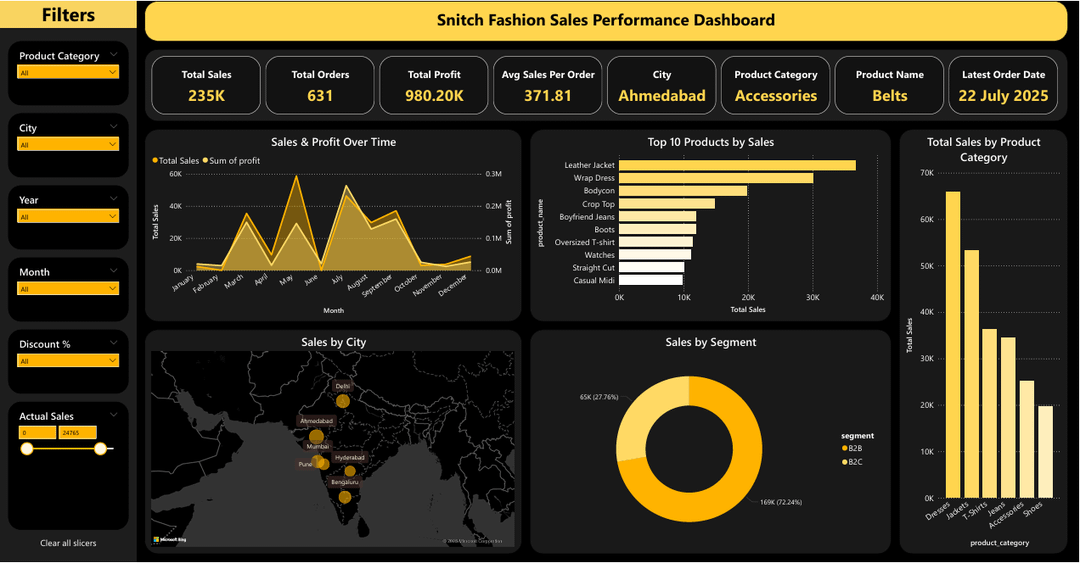Click the left handle of Actual Sales slider
This screenshot has width=1080, height=563.
(x=27, y=449)
